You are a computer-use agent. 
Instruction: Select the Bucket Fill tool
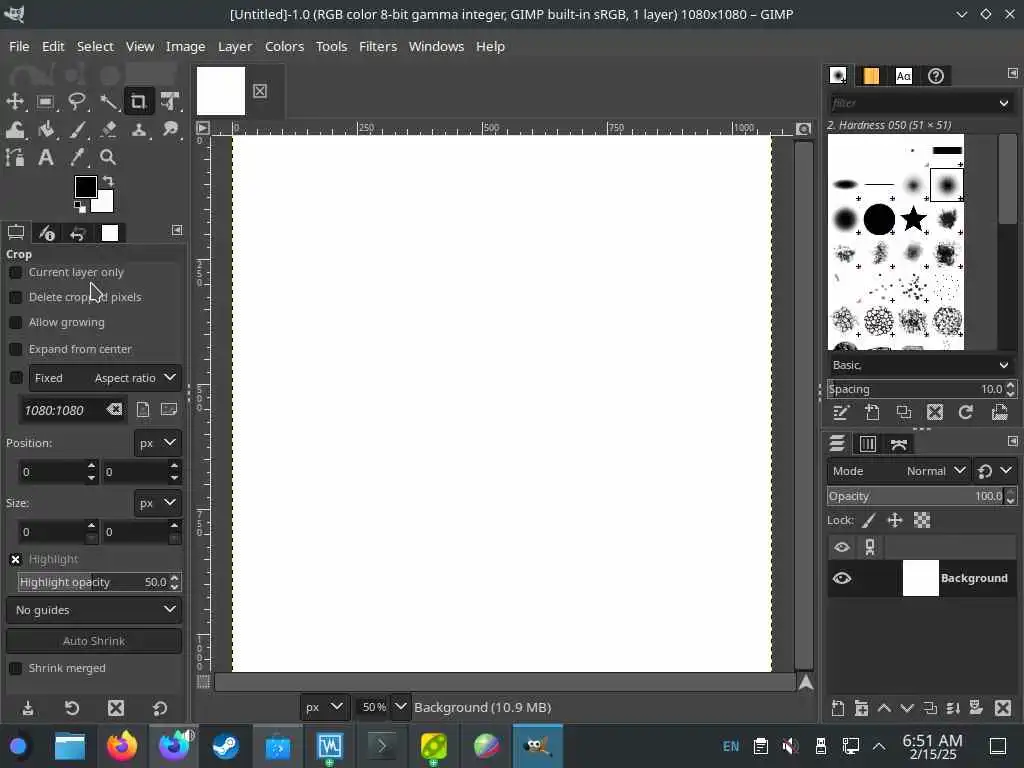click(46, 129)
